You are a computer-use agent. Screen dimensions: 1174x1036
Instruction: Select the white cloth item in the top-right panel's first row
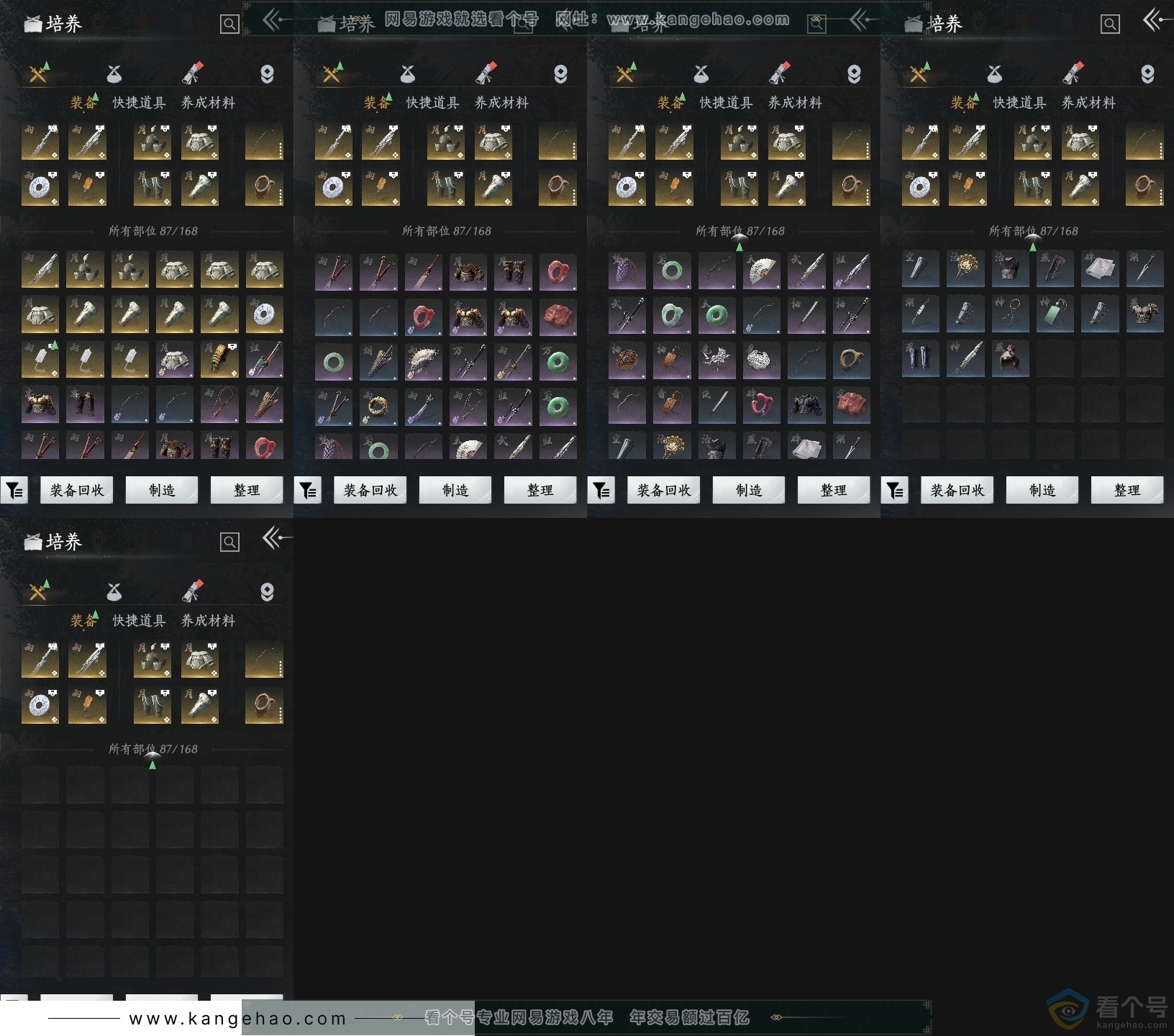tap(1099, 270)
